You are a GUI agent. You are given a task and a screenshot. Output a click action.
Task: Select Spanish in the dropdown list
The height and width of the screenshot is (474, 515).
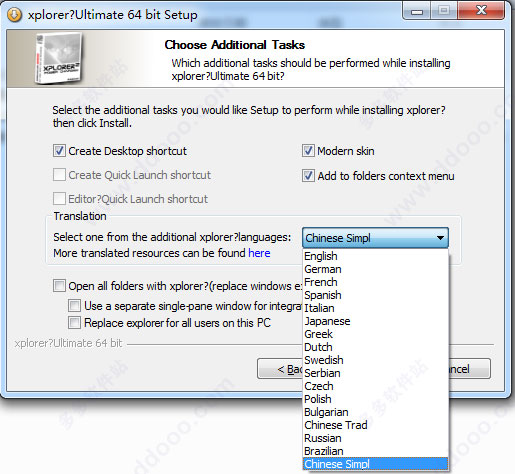pyautogui.click(x=375, y=295)
